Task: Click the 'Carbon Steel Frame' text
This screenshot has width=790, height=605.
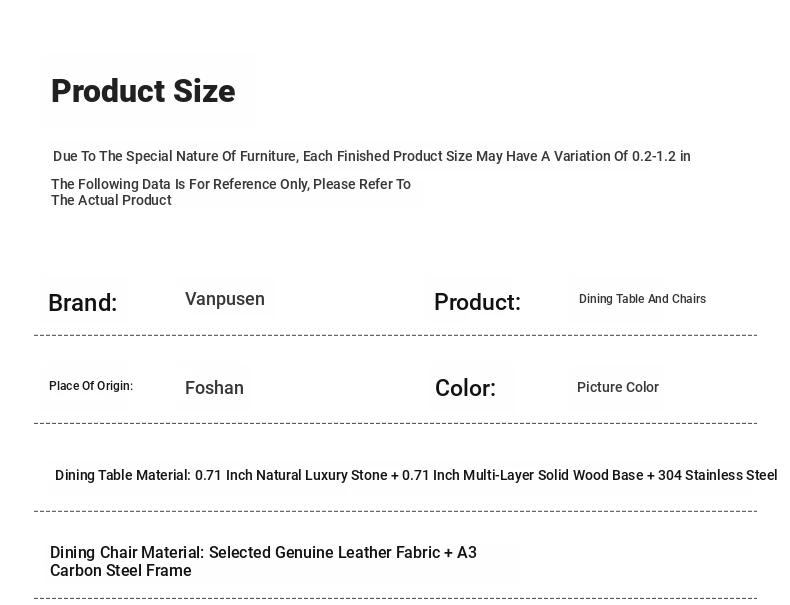Action: click(x=121, y=571)
